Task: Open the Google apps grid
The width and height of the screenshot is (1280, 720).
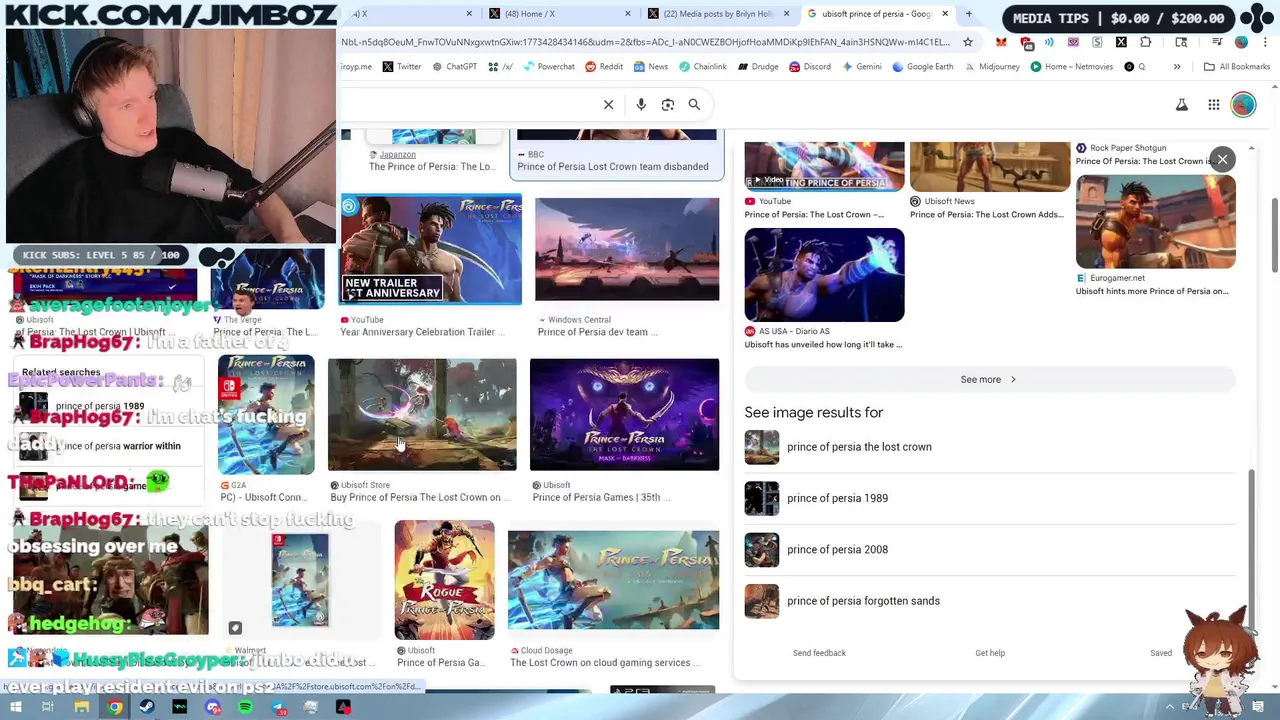Action: [1213, 105]
